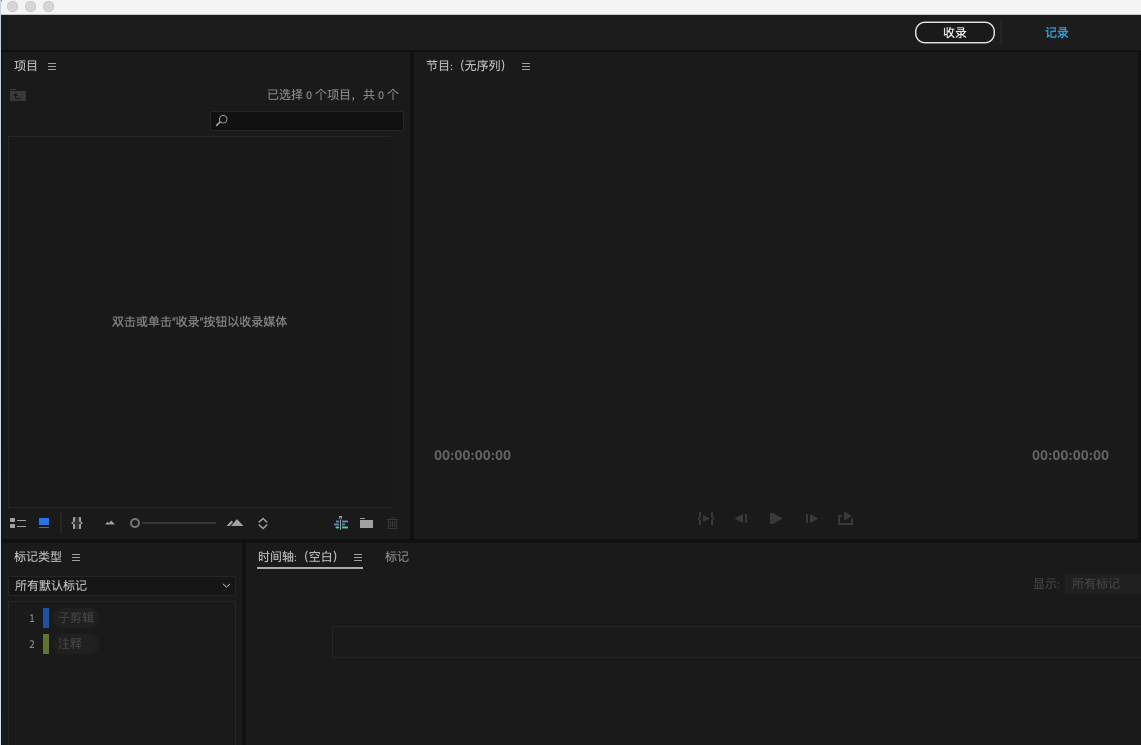Click the small mountain zoom-out icon
The height and width of the screenshot is (745, 1141).
[x=110, y=523]
